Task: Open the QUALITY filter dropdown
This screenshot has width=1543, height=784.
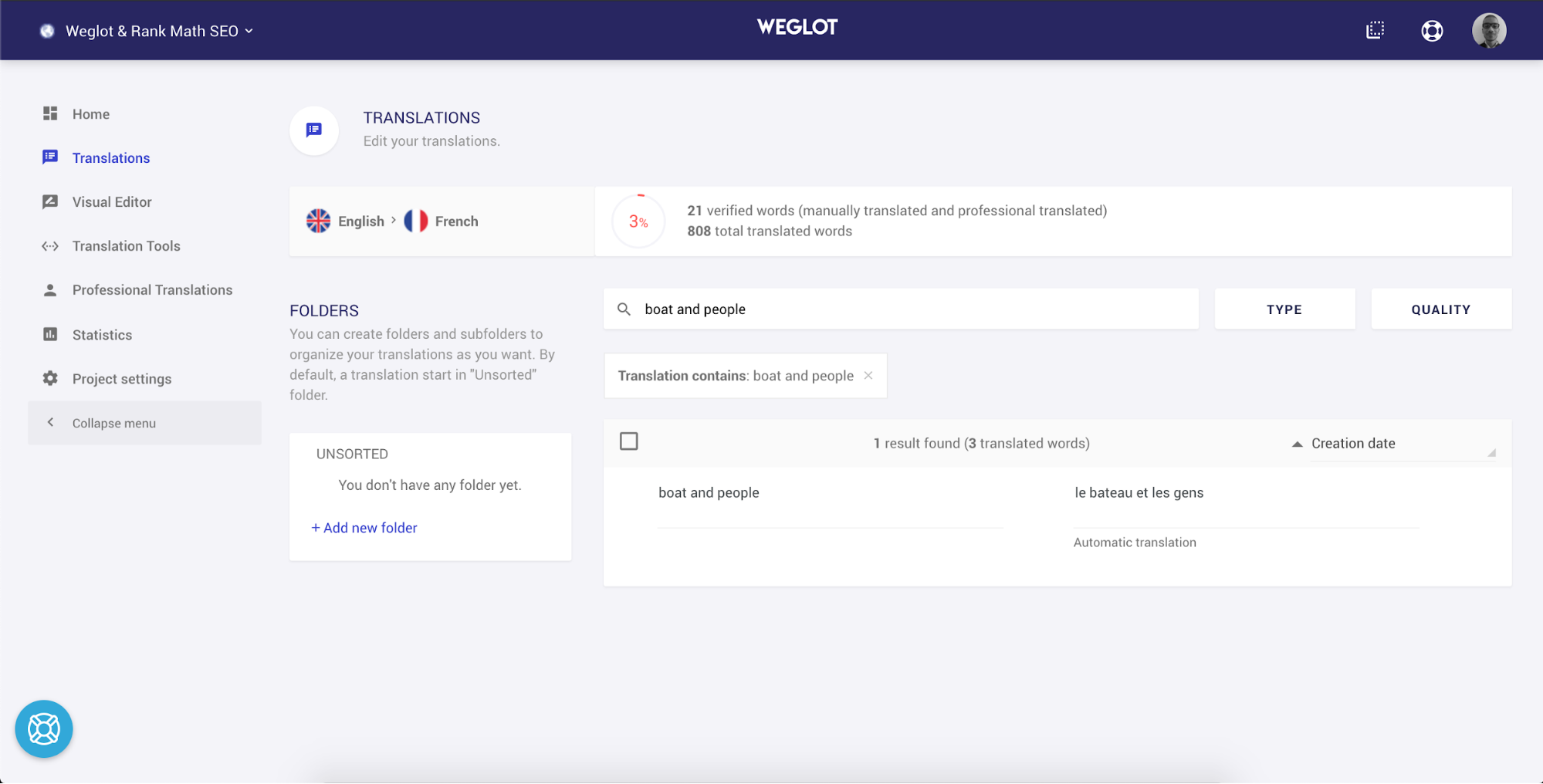Action: pos(1440,309)
